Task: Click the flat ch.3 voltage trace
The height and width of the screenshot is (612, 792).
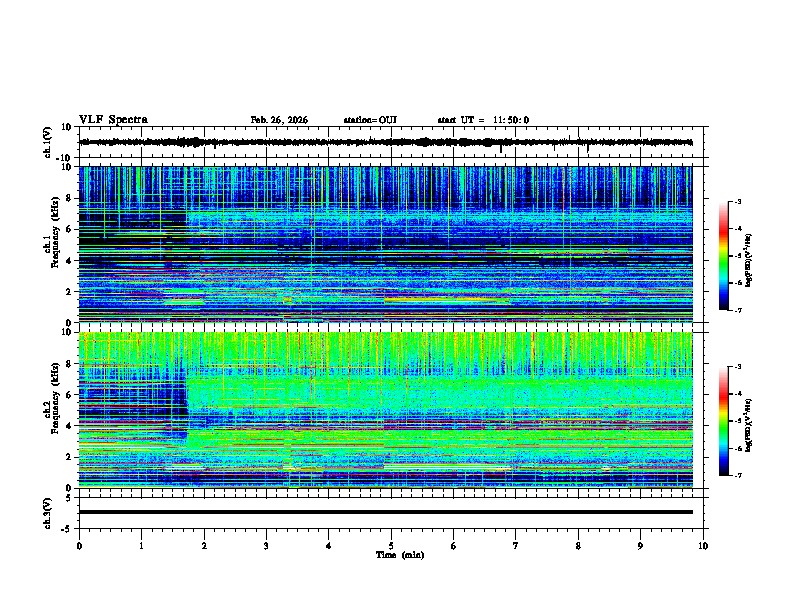Action: [x=386, y=512]
